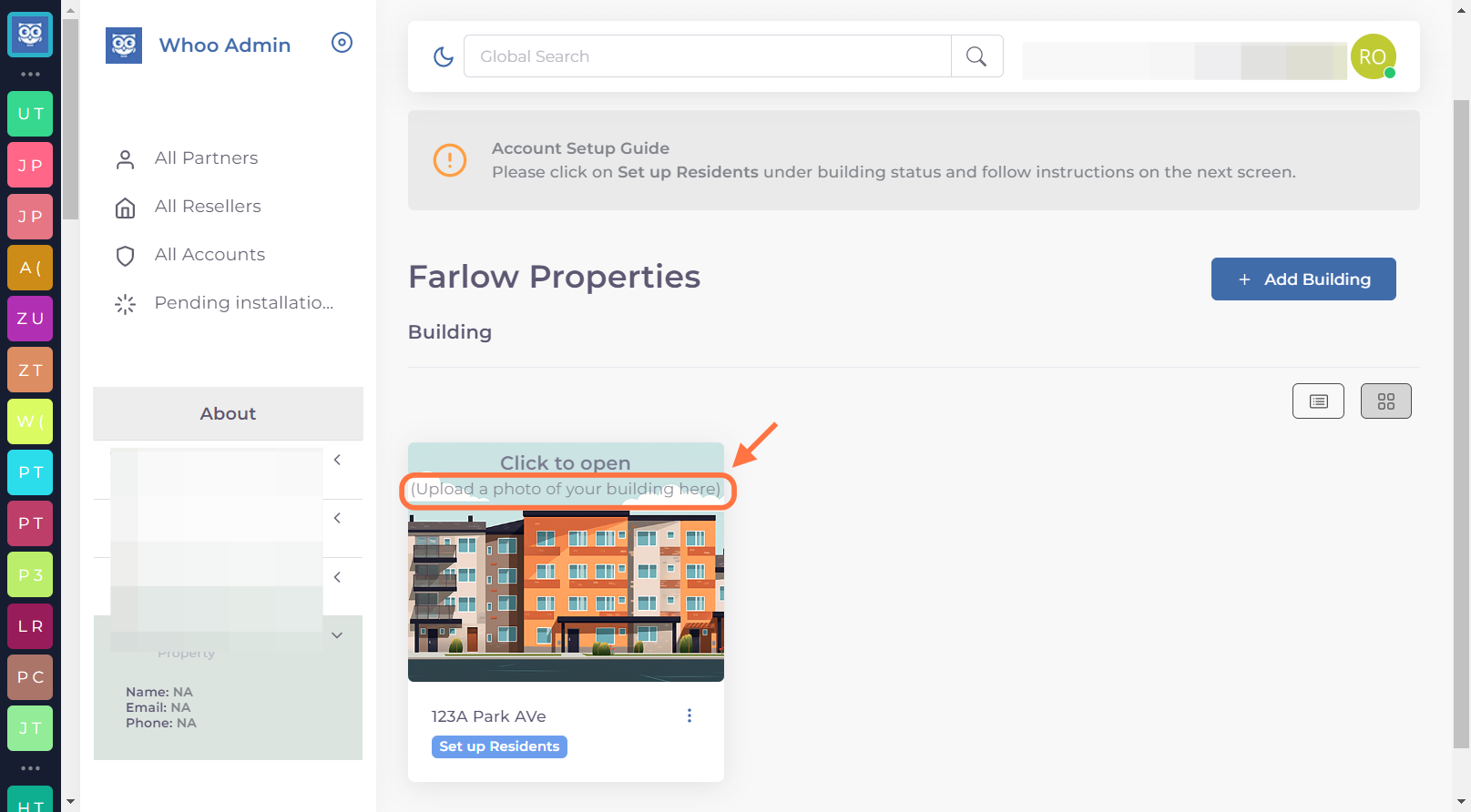The height and width of the screenshot is (812, 1471).
Task: Click the Add Building button
Action: click(x=1303, y=279)
